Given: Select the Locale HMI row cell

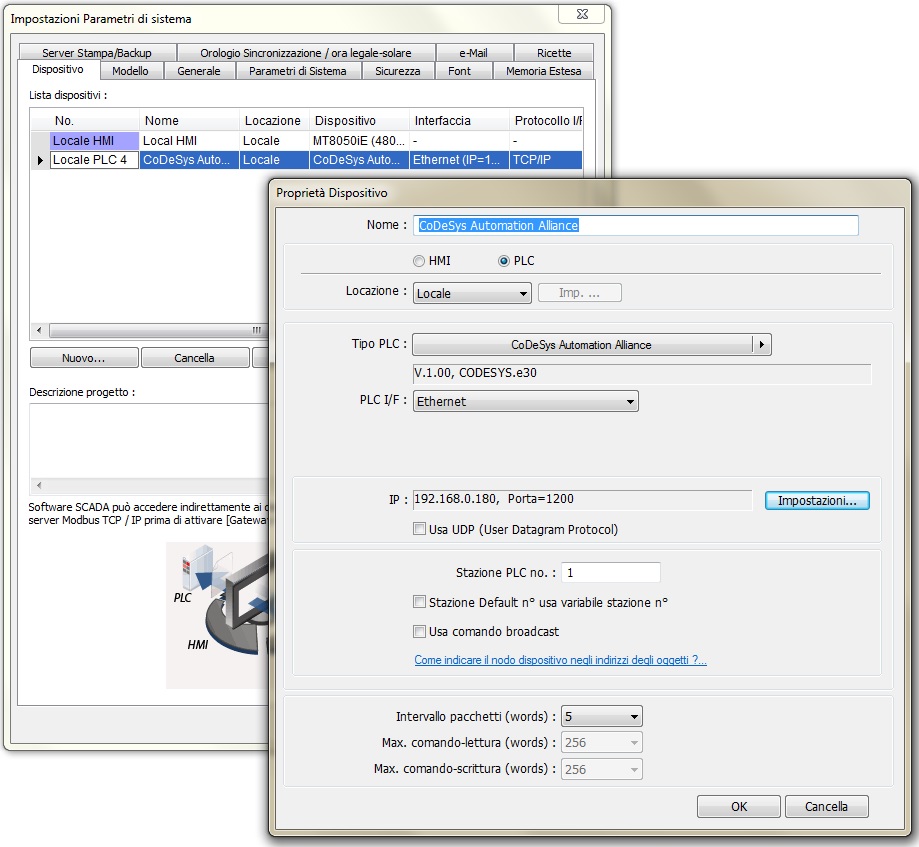Looking at the screenshot, I should tap(94, 141).
